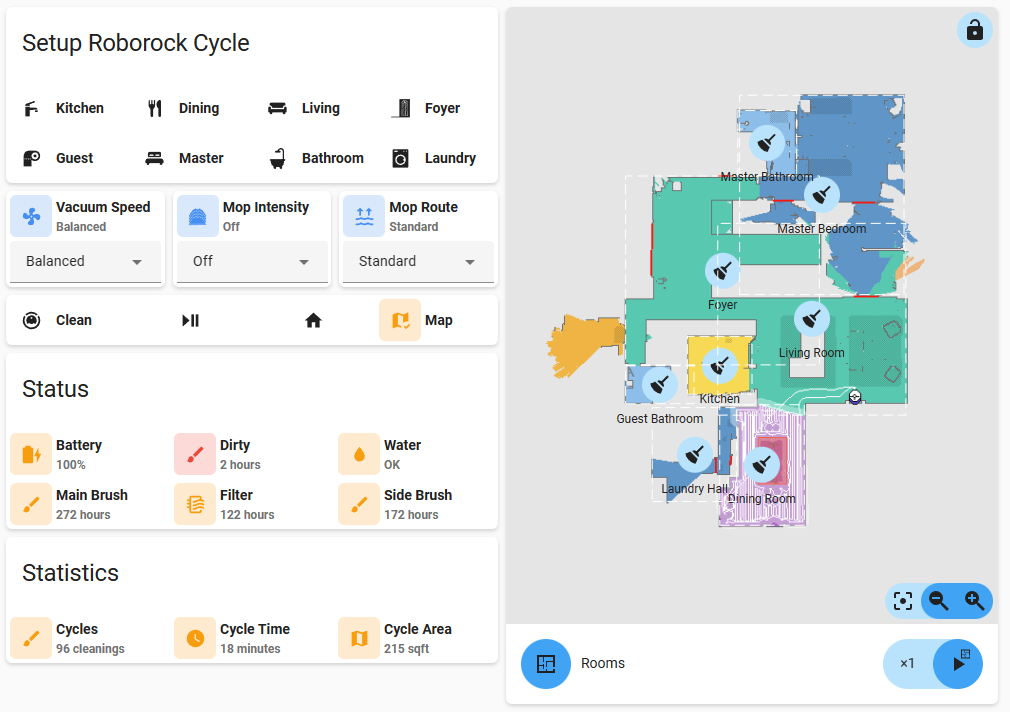Screen dimensions: 1010x712
Task: Click the Foyer label beside door icon
Action: point(442,108)
